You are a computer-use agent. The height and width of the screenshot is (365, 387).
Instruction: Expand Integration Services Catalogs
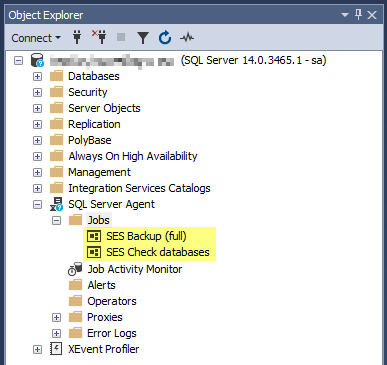38,189
